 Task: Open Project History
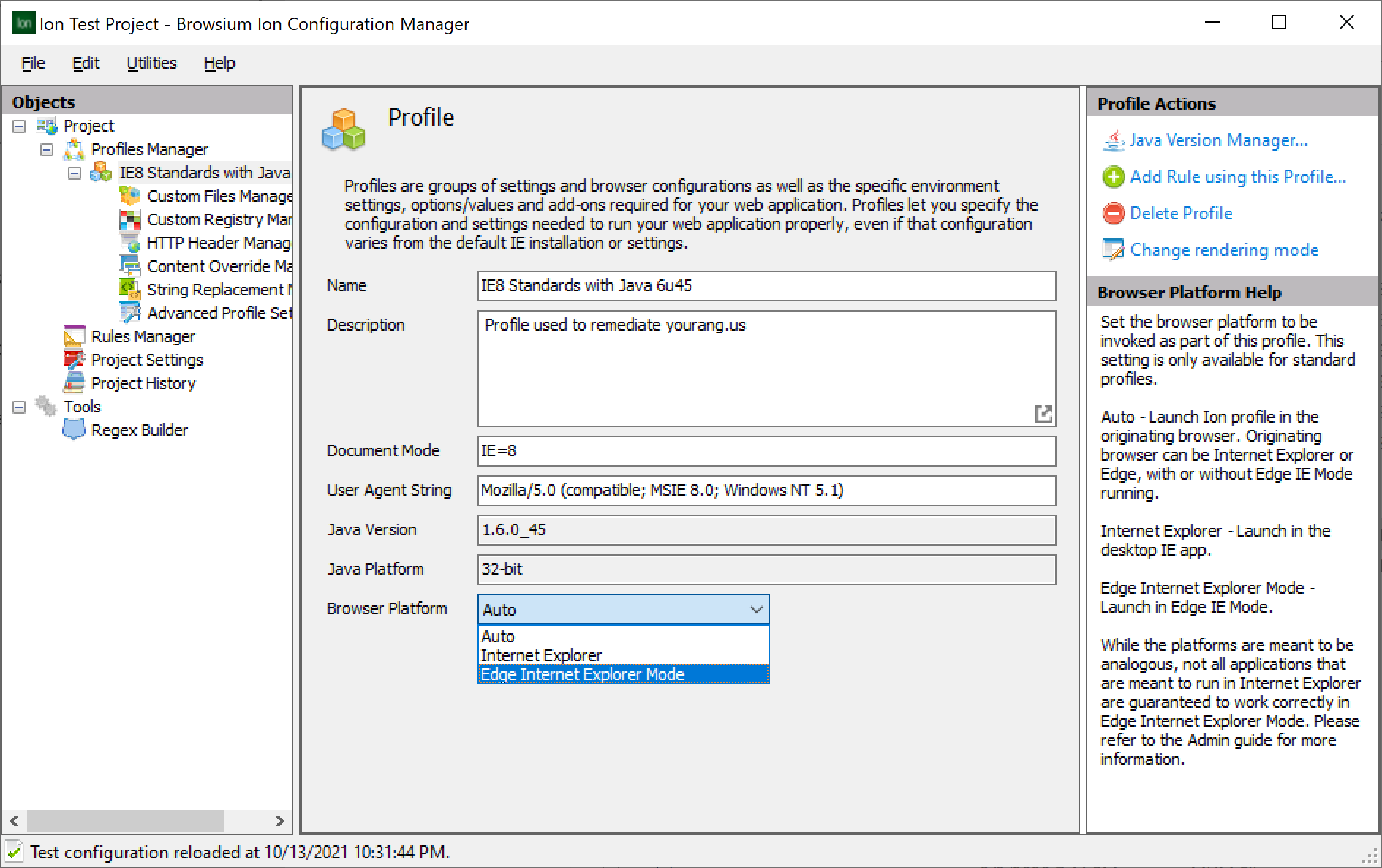point(143,382)
